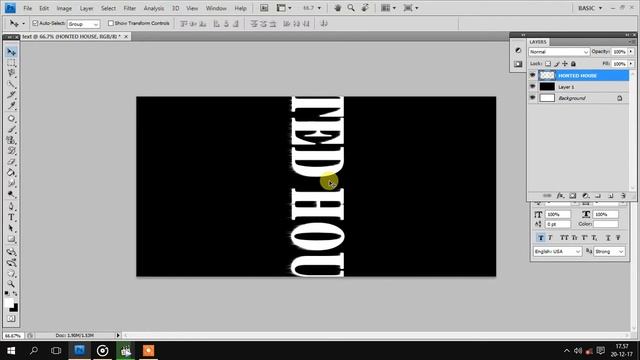
Task: Select the Rectangle shape tool
Action: click(11, 240)
